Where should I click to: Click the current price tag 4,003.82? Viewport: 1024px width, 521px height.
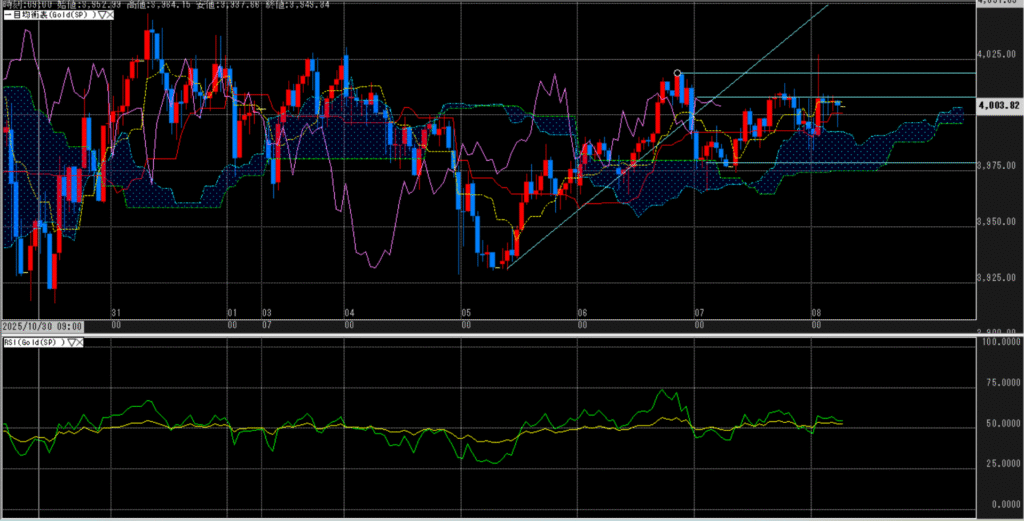pos(999,104)
